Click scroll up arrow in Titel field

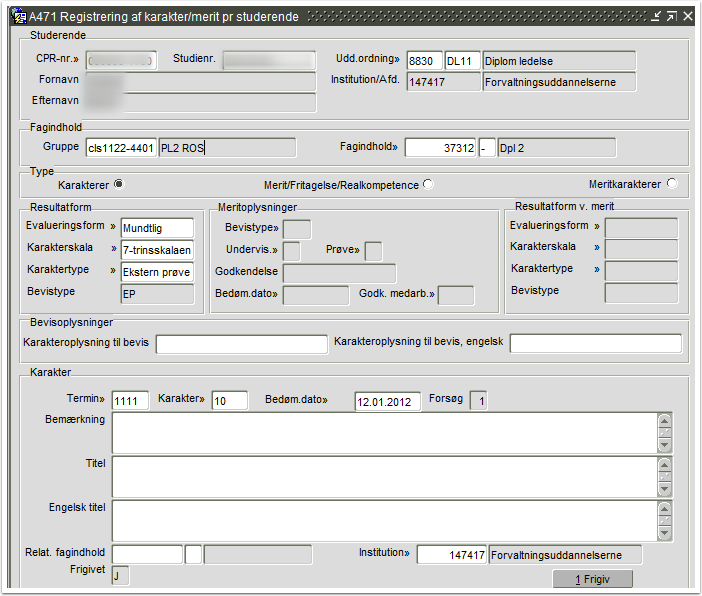point(665,464)
